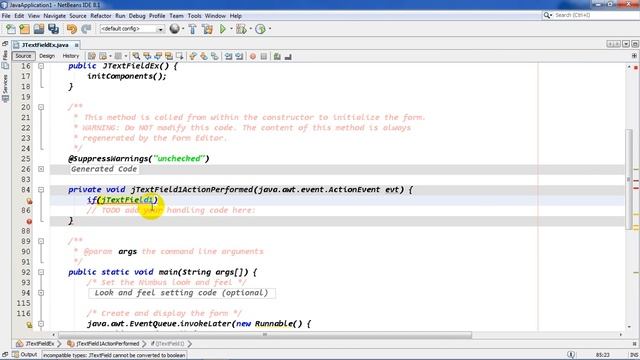The height and width of the screenshot is (360, 640).
Task: Open the Refactor menu
Action: [x=101, y=16]
